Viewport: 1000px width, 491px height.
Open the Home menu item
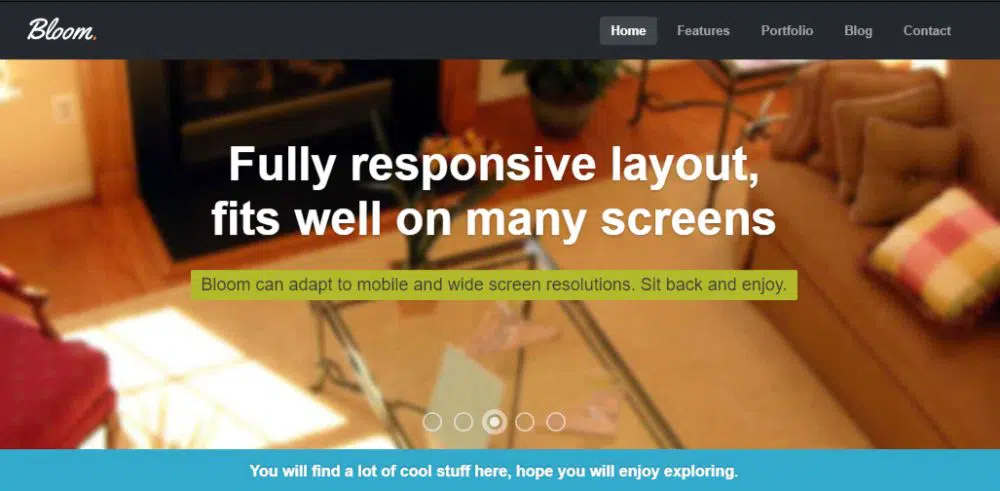pyautogui.click(x=628, y=31)
